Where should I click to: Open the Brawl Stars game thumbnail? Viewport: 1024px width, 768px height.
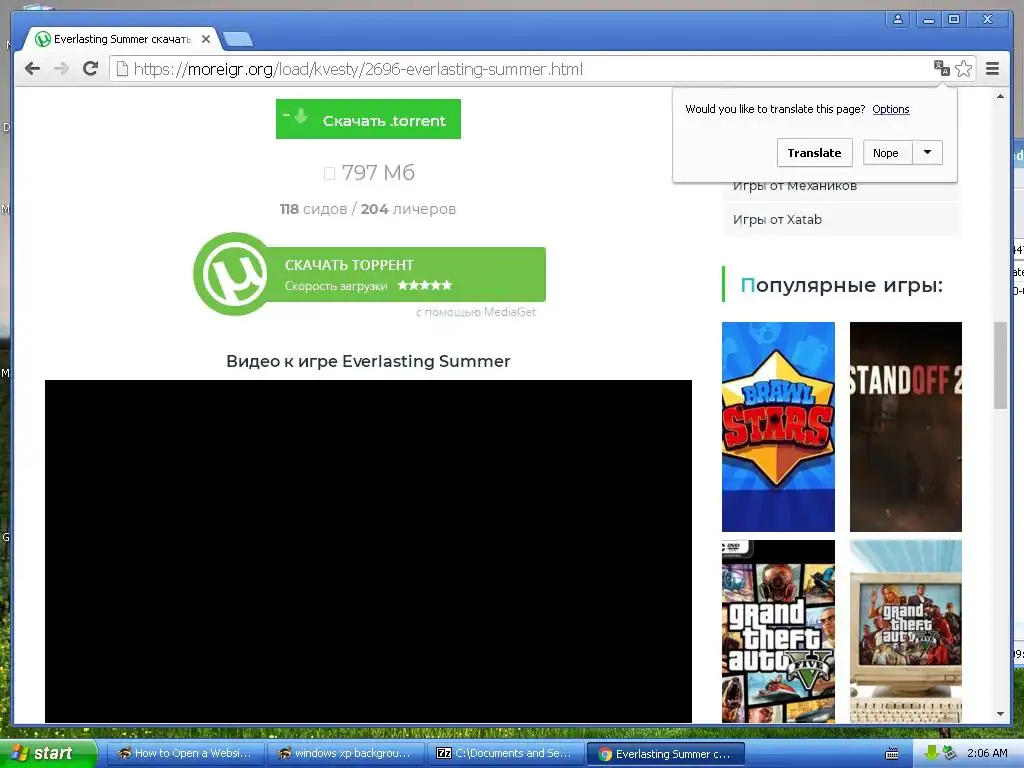[x=778, y=426]
